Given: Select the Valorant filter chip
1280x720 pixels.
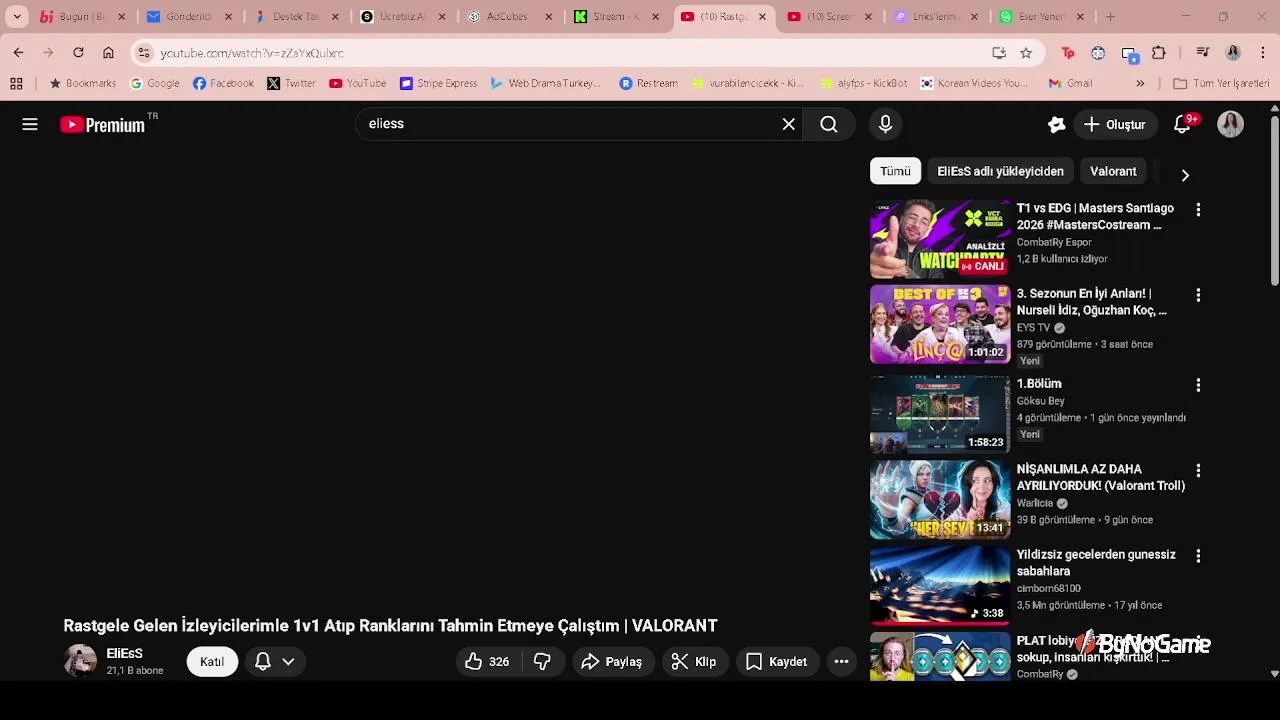Looking at the screenshot, I should click(1113, 171).
